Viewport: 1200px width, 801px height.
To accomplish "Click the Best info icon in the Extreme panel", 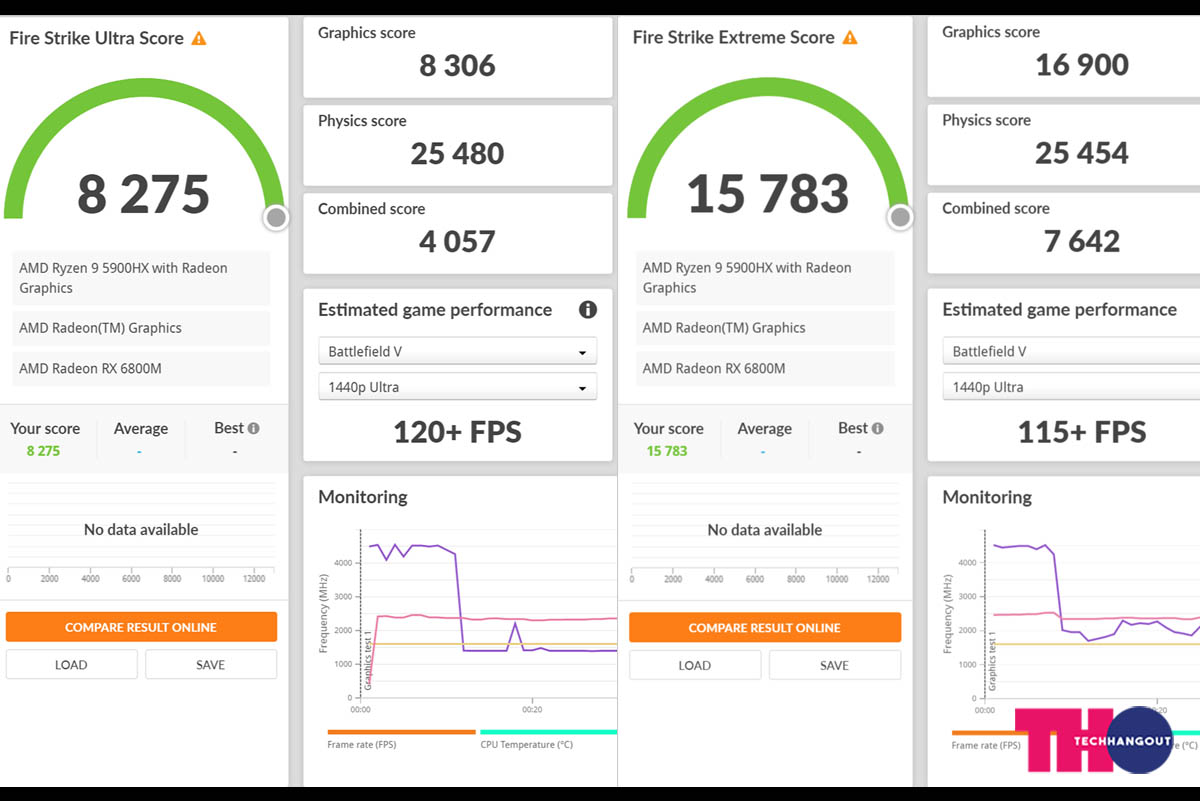I will pyautogui.click(x=878, y=428).
